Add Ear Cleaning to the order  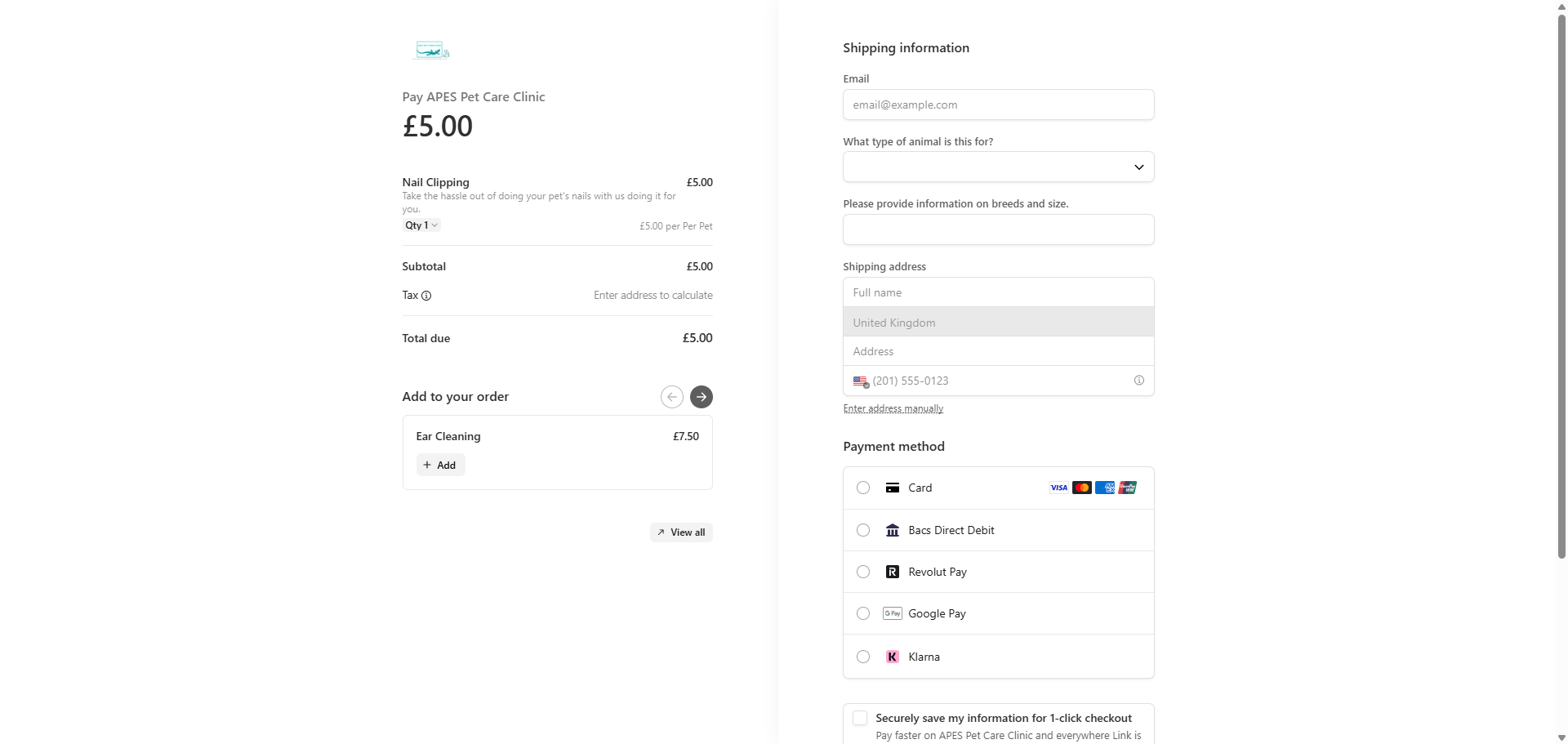tap(440, 466)
